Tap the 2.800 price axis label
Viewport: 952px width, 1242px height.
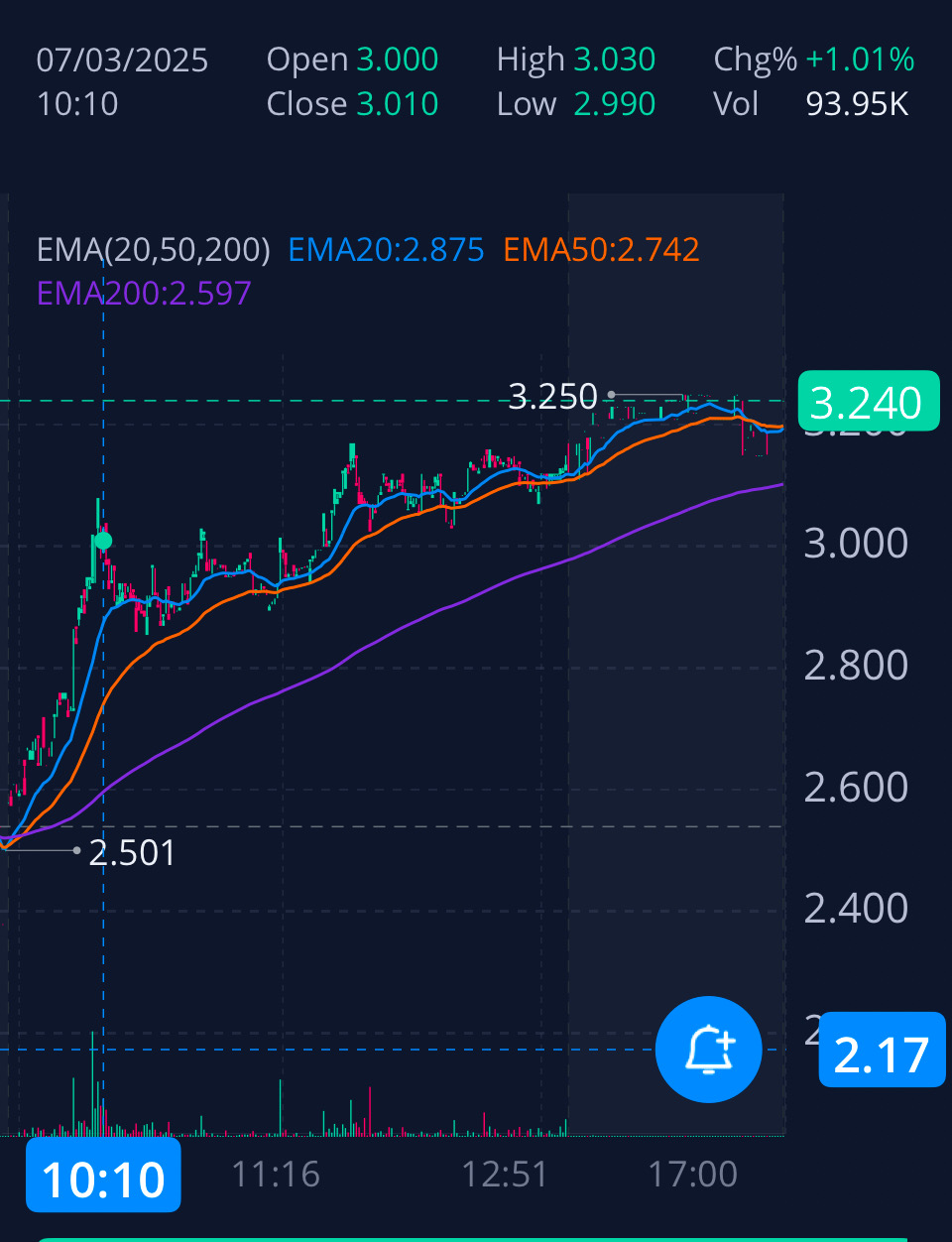(x=856, y=666)
